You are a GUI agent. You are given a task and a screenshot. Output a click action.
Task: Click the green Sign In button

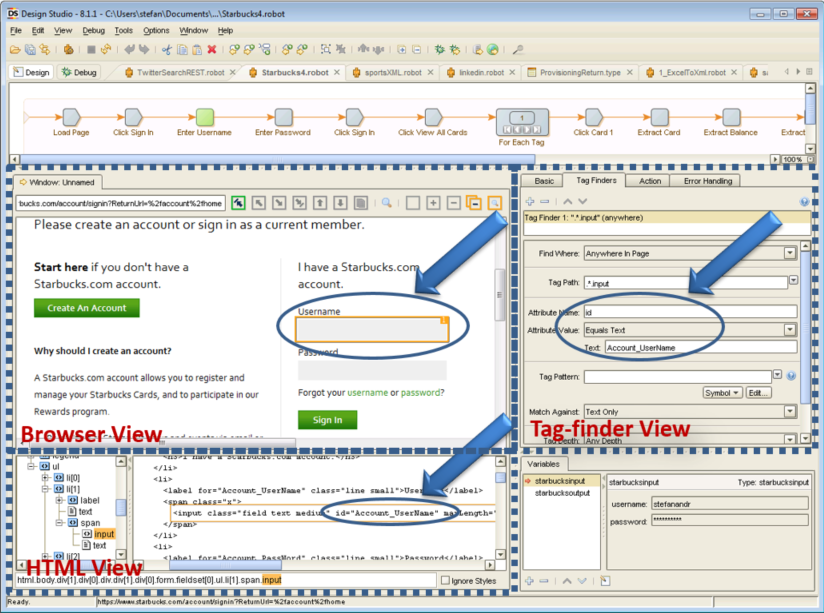tap(327, 420)
